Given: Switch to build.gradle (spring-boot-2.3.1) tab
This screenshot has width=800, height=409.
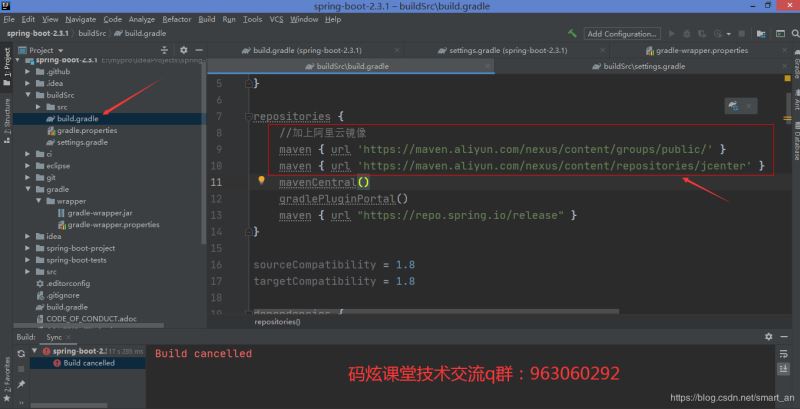Looking at the screenshot, I should pyautogui.click(x=307, y=50).
